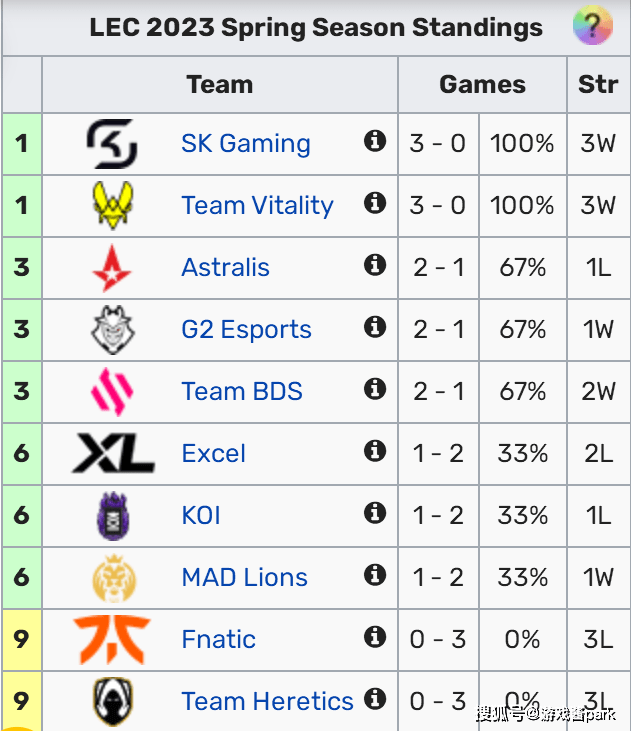Click the Astralis red star logo

(x=111, y=268)
